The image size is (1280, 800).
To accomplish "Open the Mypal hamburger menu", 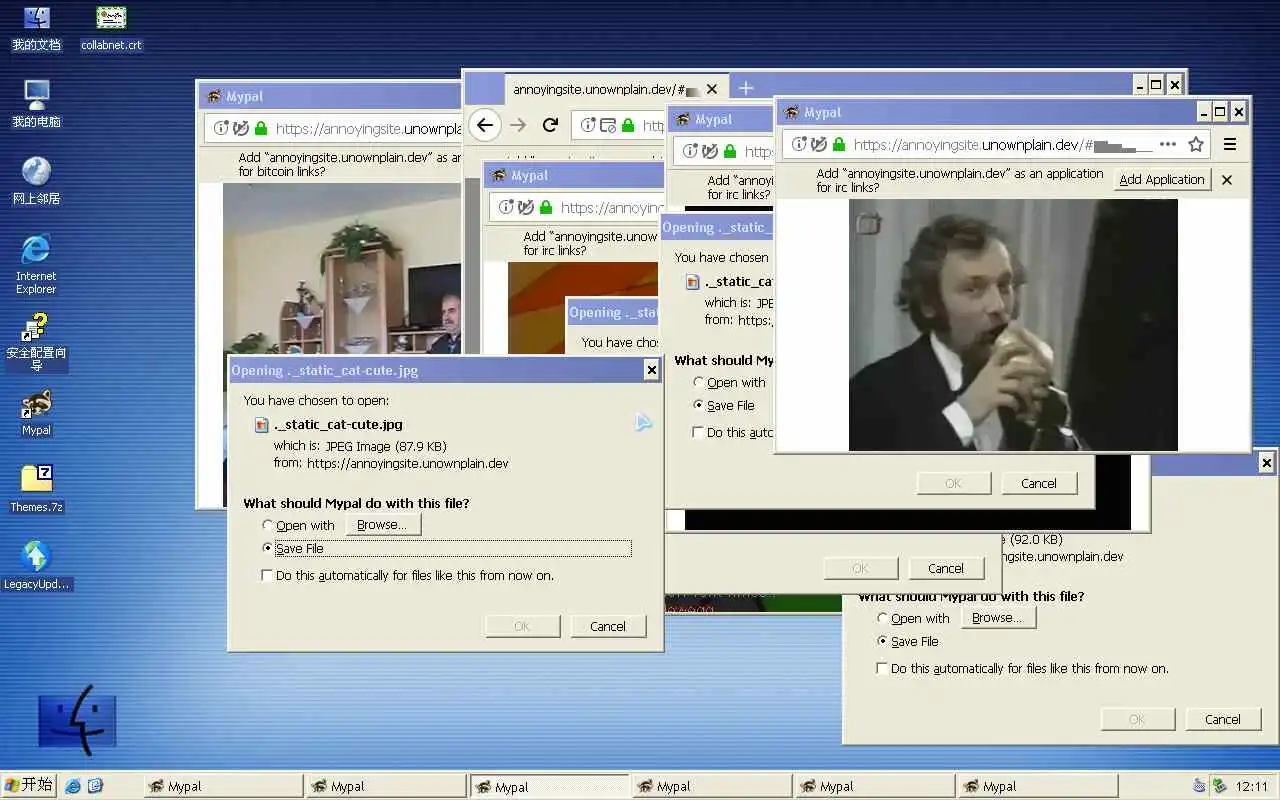I will coord(1231,145).
